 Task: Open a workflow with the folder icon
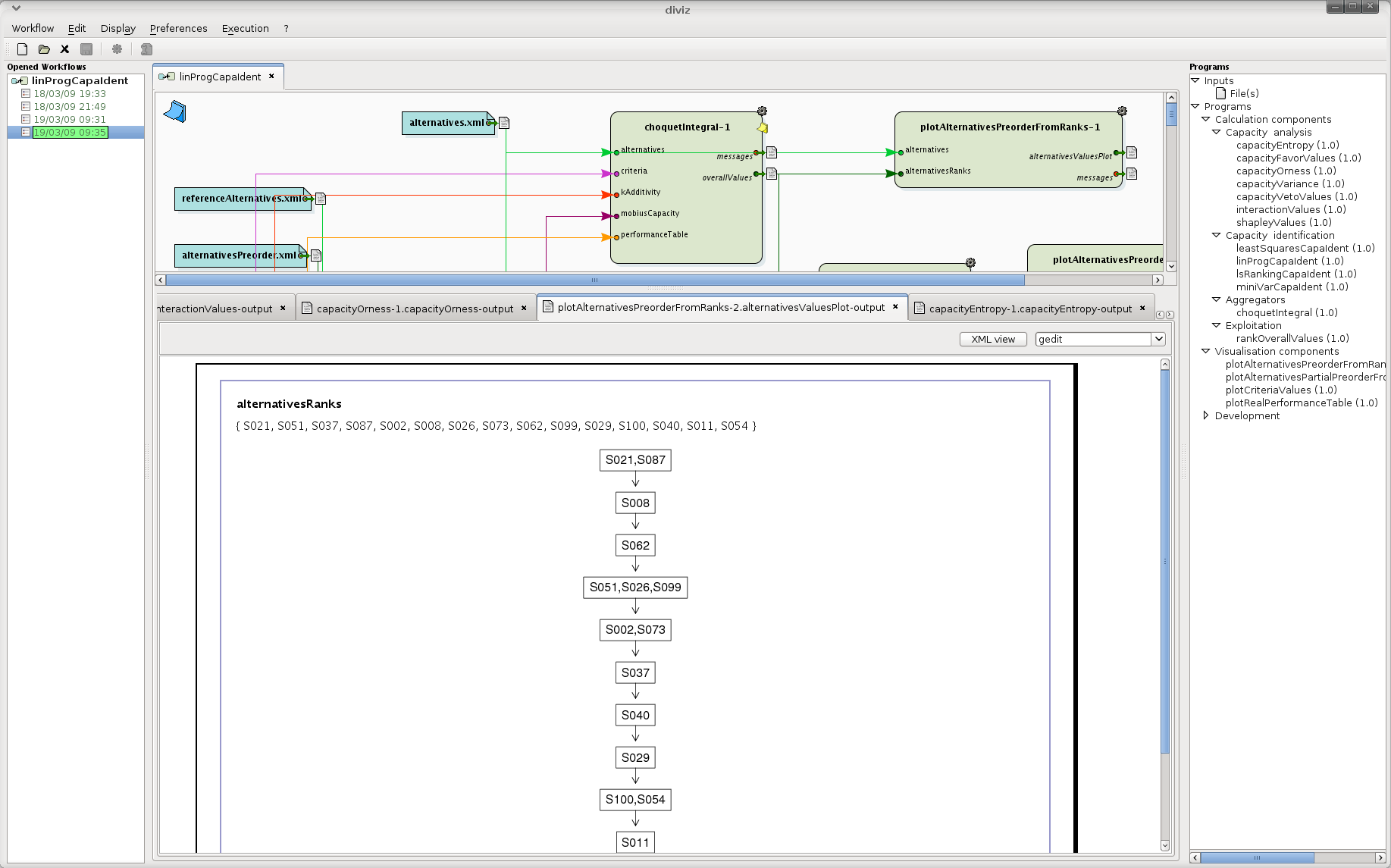(44, 49)
